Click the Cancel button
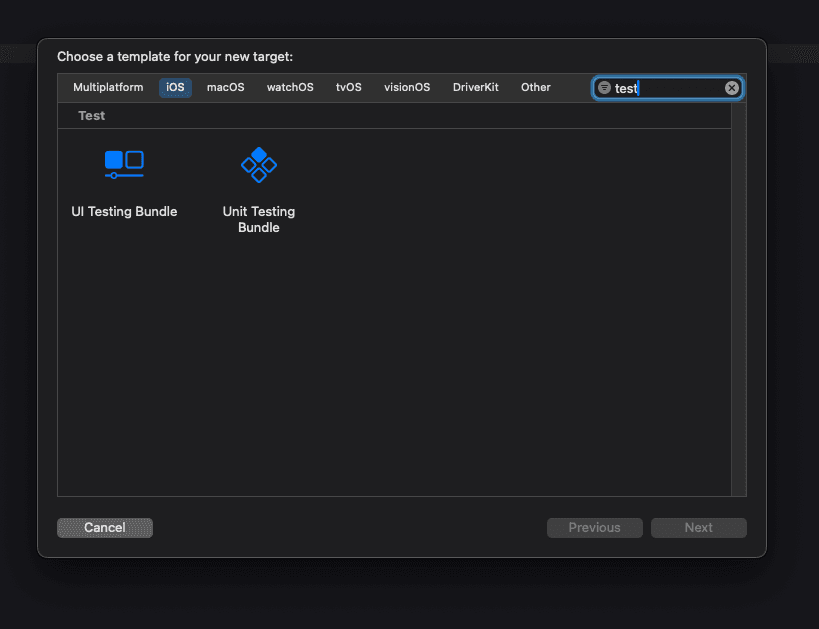The width and height of the screenshot is (819, 629). 104,527
